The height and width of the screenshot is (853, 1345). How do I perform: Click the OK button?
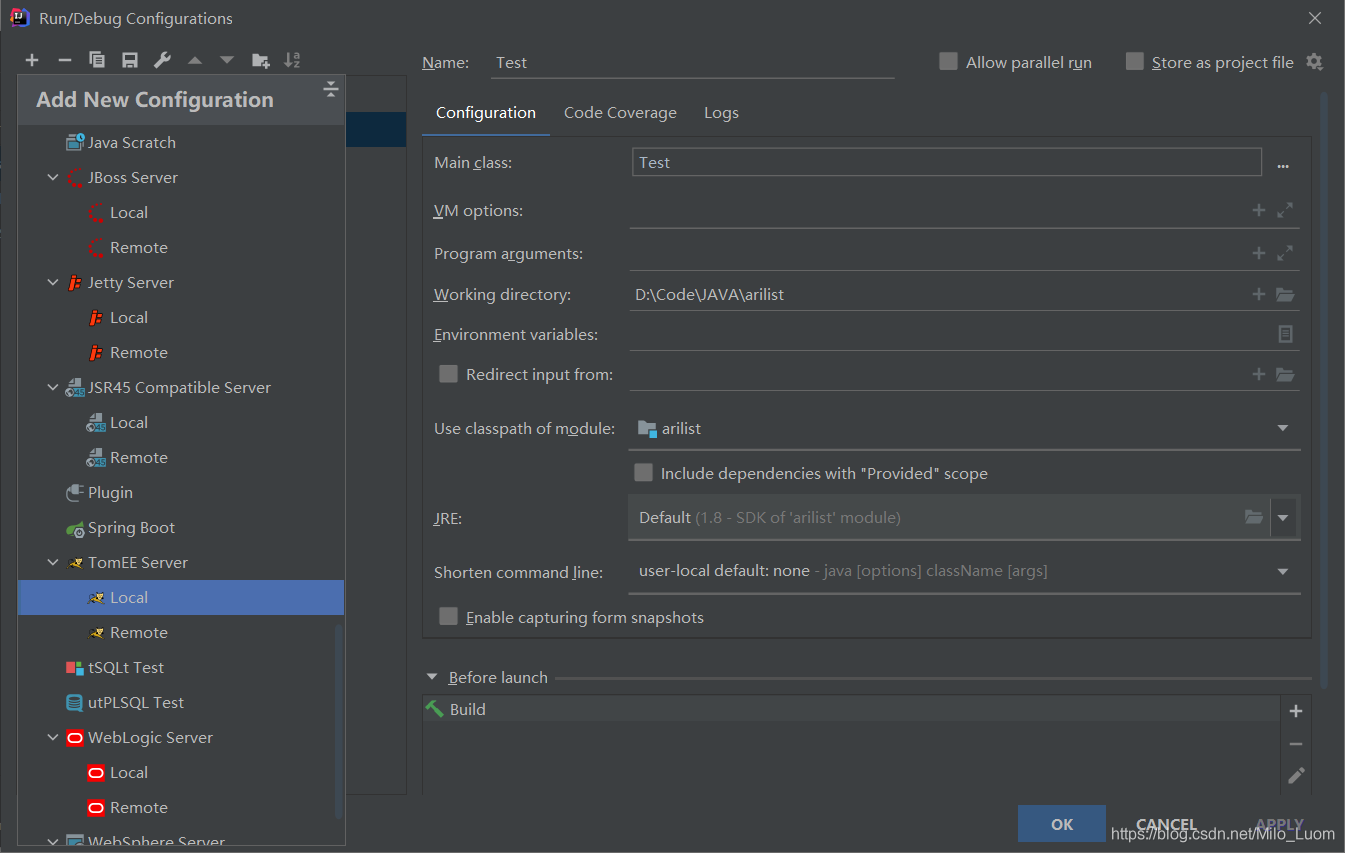coord(1061,824)
